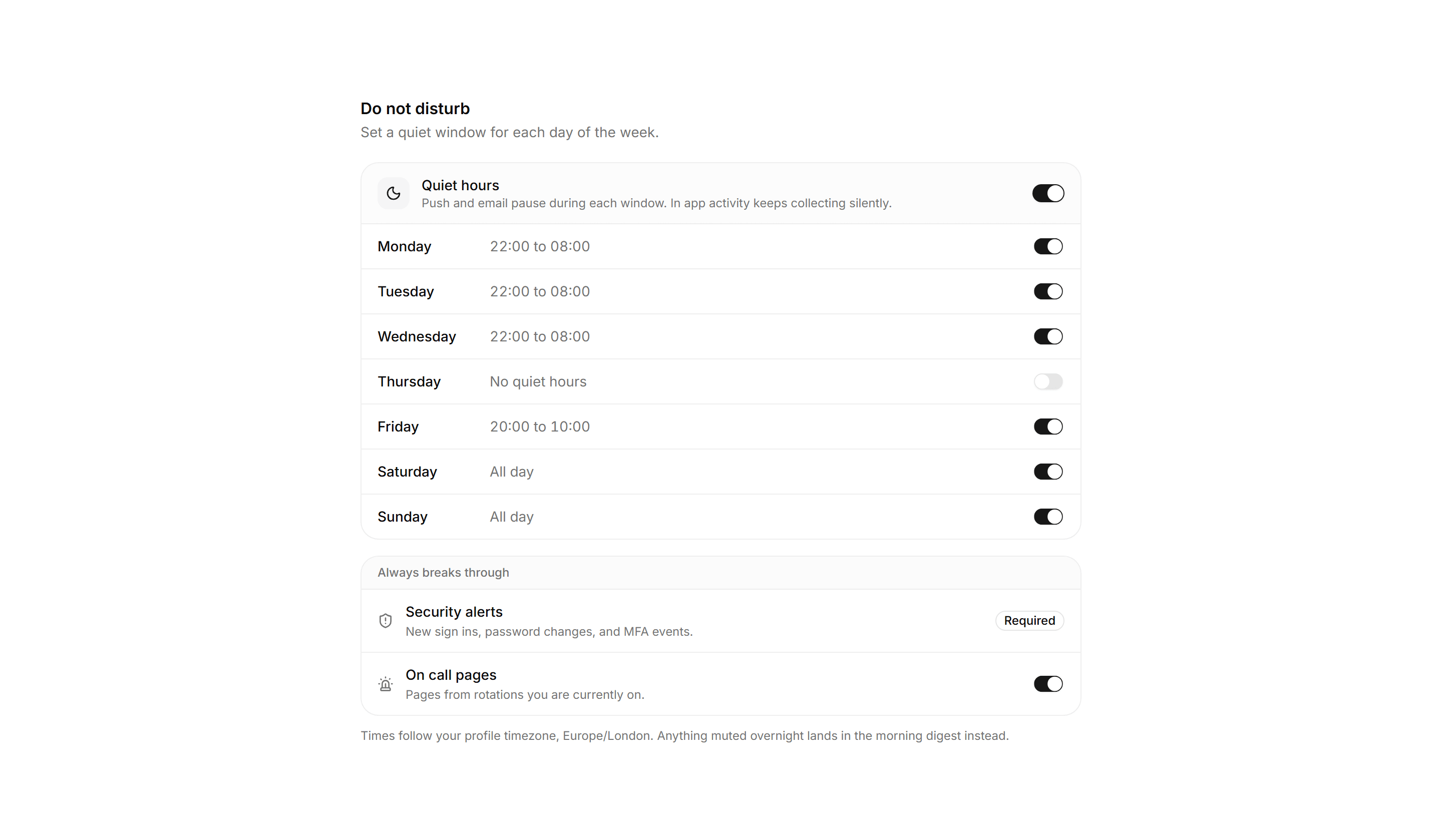Toggle On call pages breakthrough off
This screenshot has width=1442, height=840.
tap(1048, 684)
